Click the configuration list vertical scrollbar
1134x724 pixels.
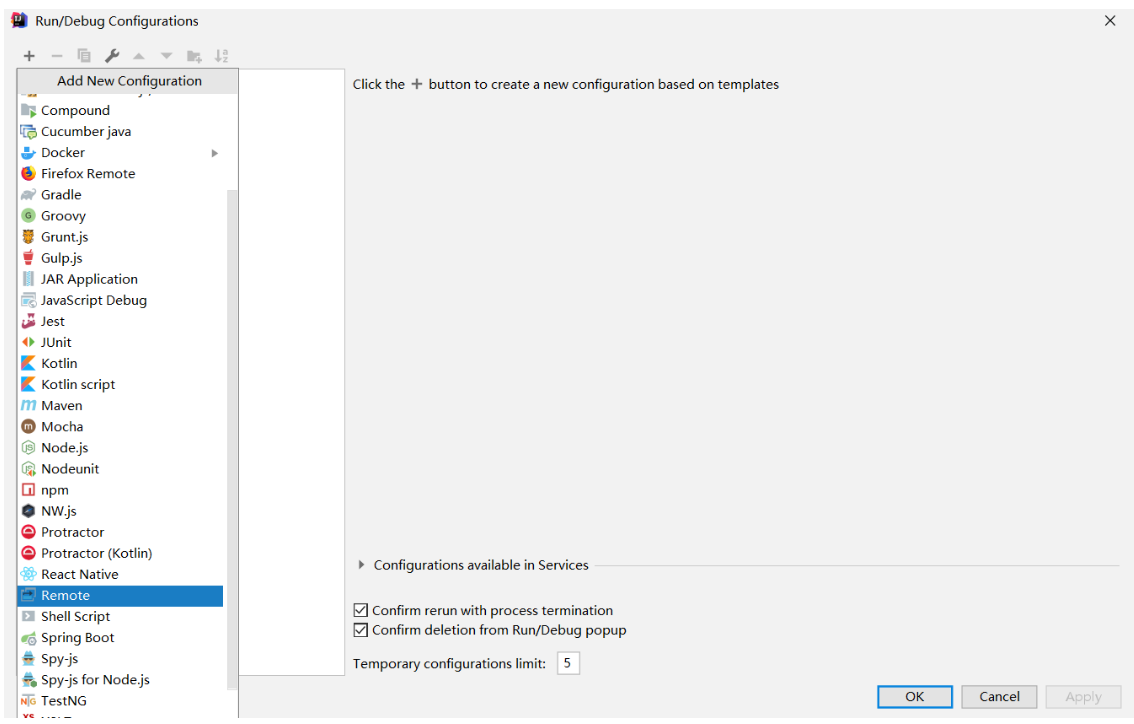click(x=232, y=439)
